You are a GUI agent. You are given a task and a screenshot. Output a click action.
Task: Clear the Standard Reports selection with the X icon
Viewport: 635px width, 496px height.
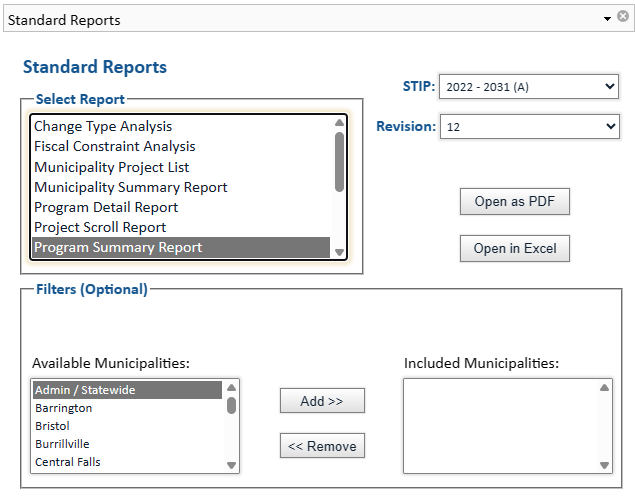click(623, 16)
